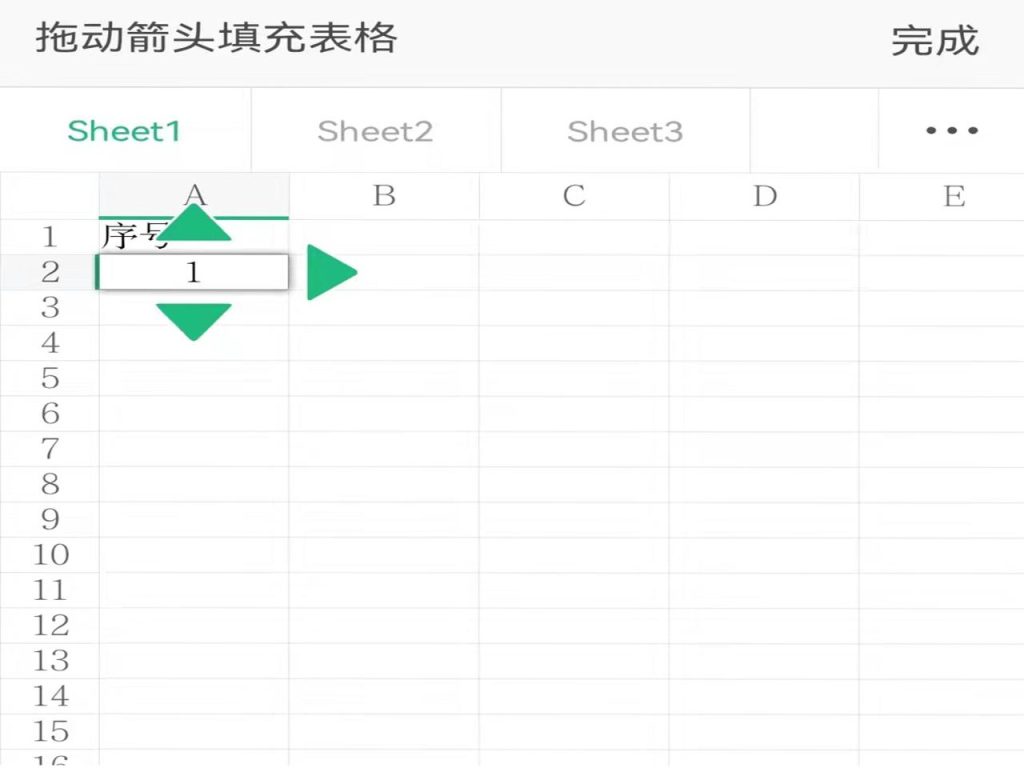Select row 5 header

pos(49,378)
